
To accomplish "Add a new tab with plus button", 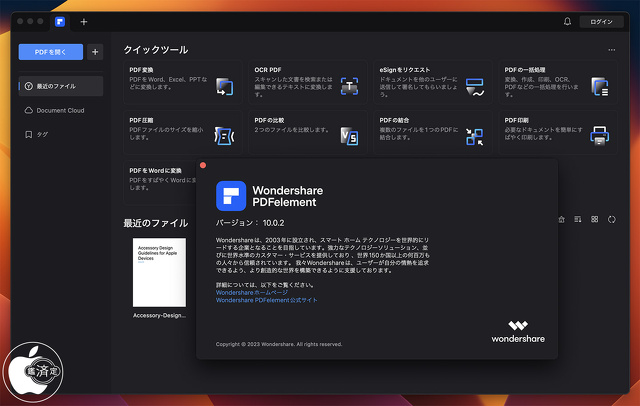I will (84, 22).
